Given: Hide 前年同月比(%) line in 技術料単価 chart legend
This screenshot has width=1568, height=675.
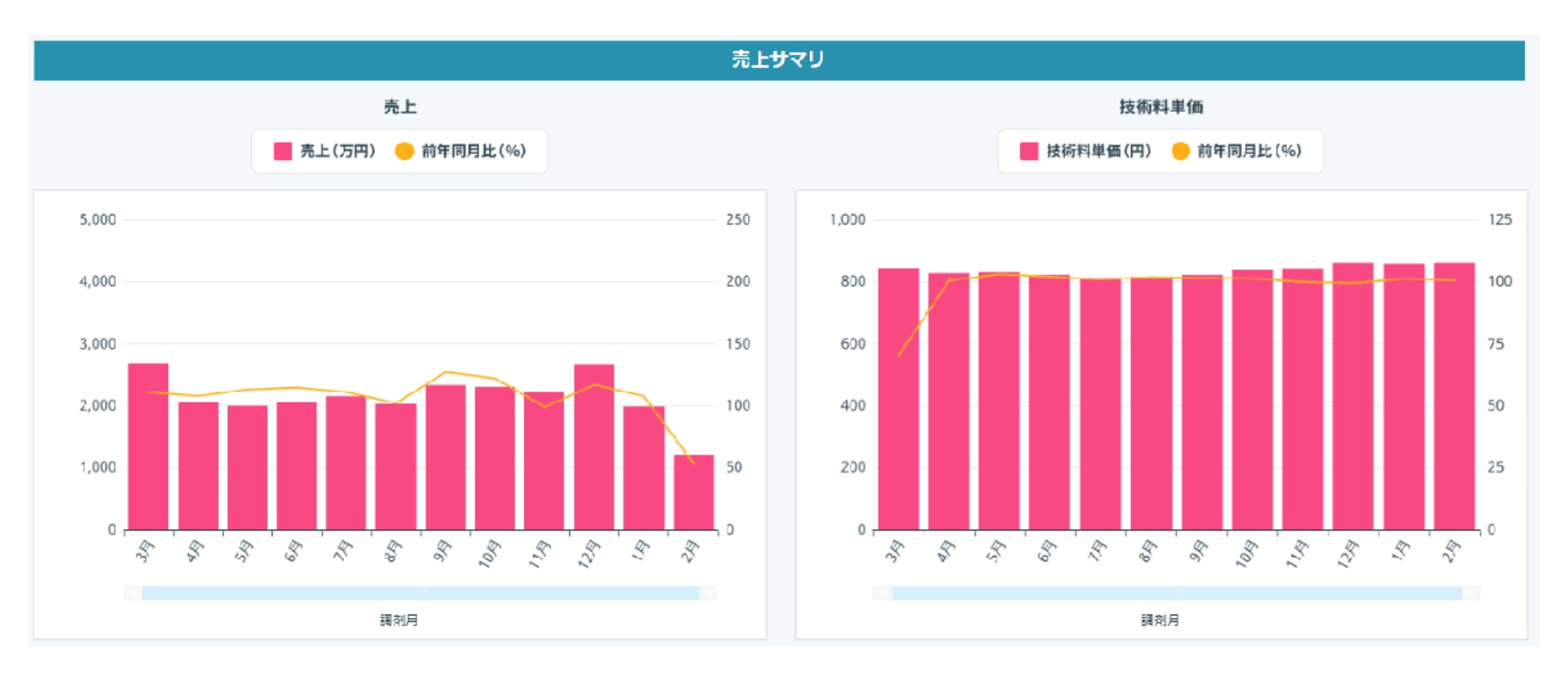Looking at the screenshot, I should (x=1249, y=151).
